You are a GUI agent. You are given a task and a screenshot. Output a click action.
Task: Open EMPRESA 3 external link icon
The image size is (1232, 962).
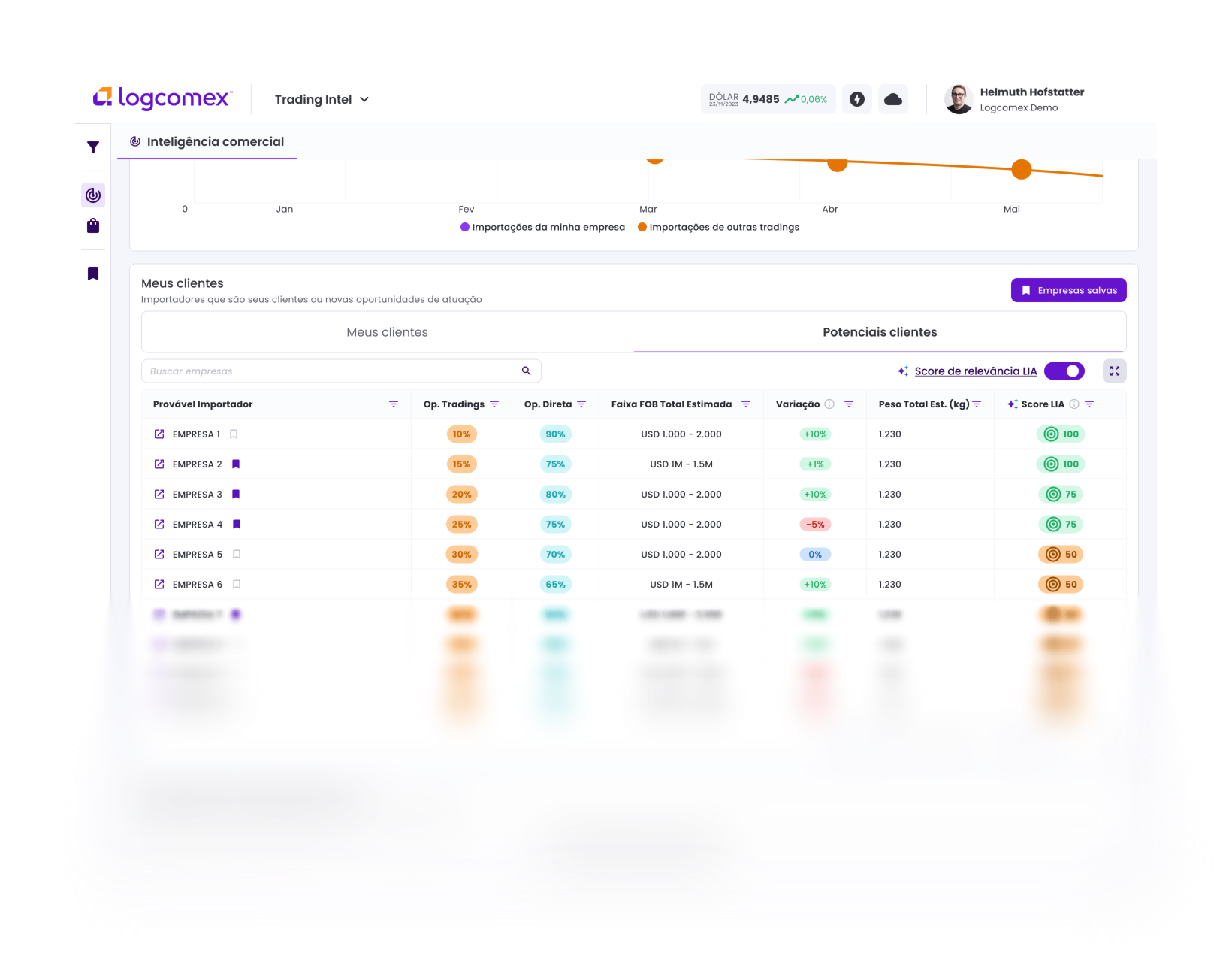pos(159,494)
